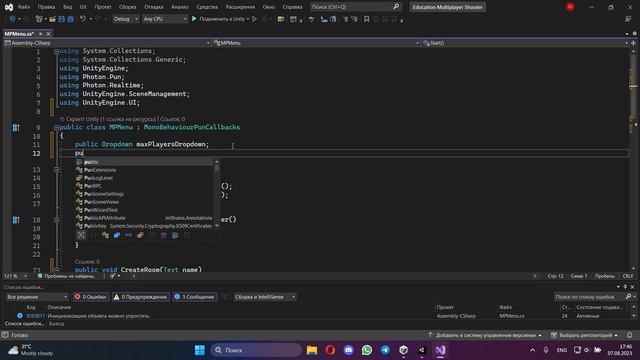Switch to the Вывод output tab
Screen dimensions: 640x360
[x=56, y=324]
